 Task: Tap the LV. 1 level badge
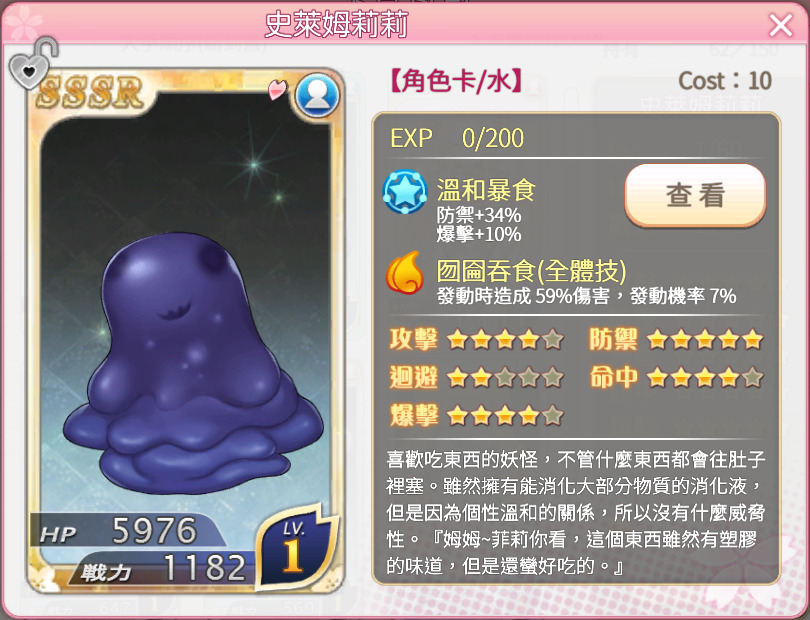point(294,548)
